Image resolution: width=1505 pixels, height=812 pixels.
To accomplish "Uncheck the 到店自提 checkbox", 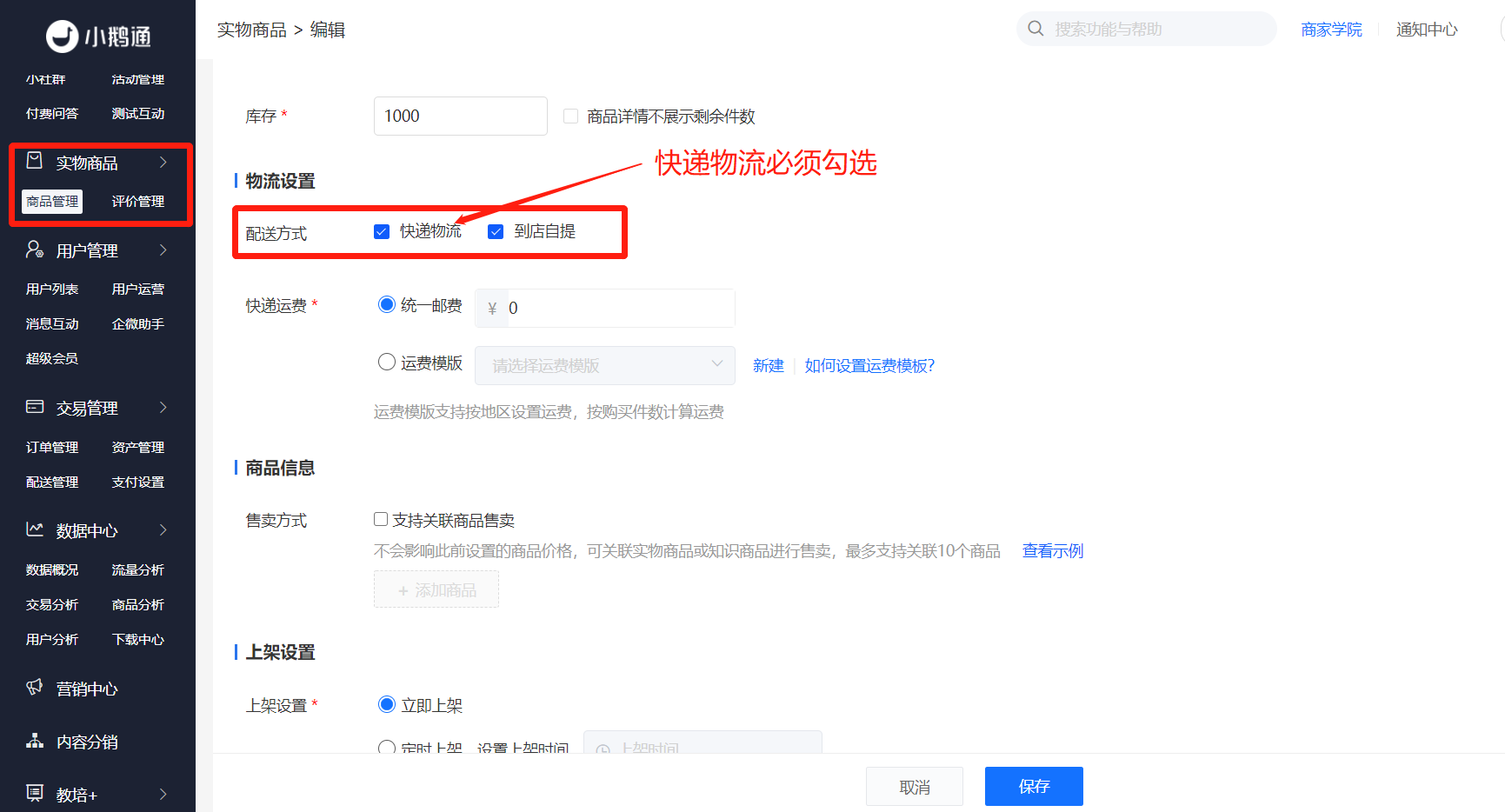I will click(496, 231).
